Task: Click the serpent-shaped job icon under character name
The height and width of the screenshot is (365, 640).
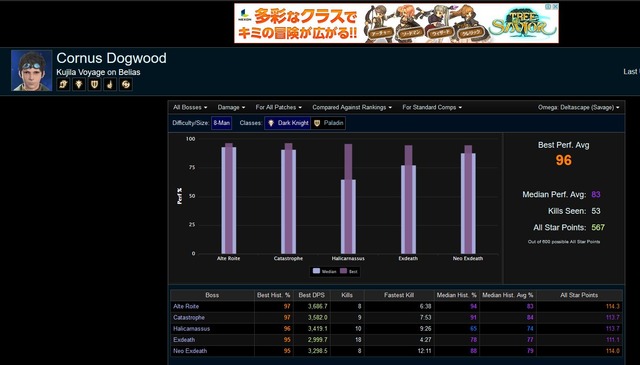Action: [x=63, y=84]
